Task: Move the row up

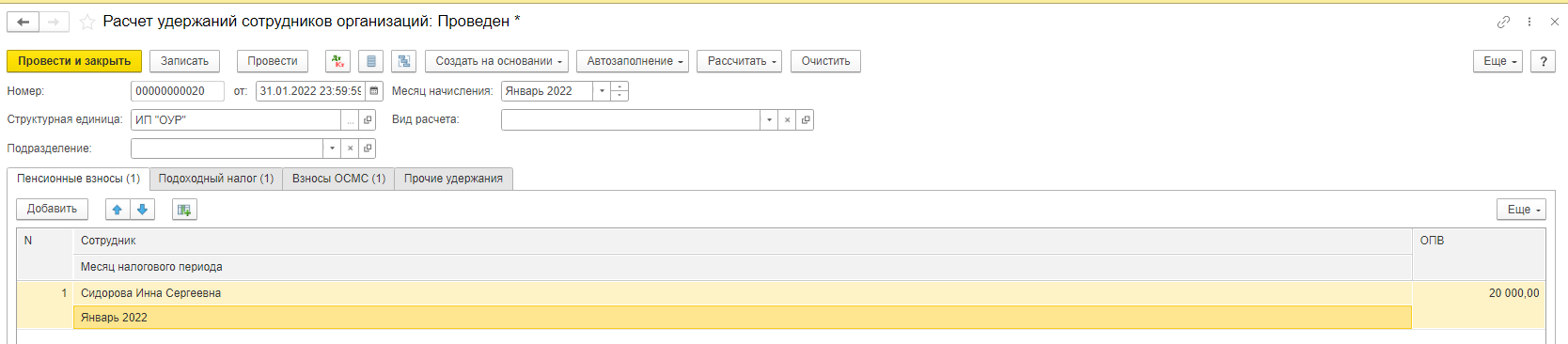Action: click(x=118, y=210)
